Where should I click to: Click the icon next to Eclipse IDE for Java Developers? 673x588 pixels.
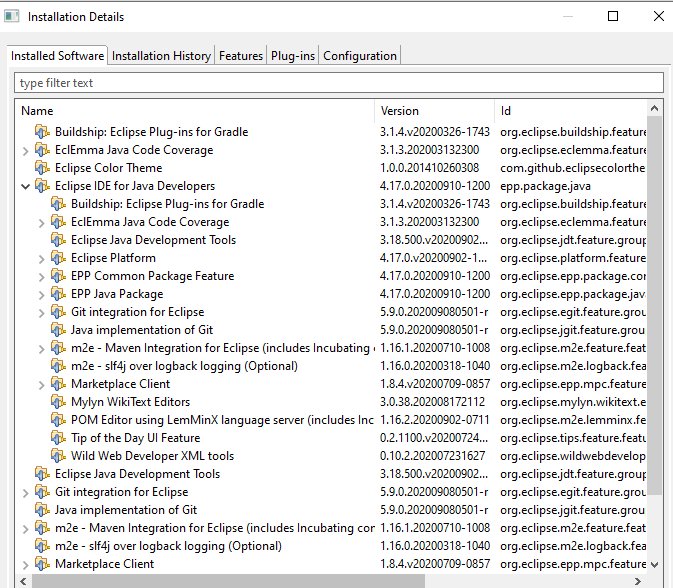click(x=42, y=186)
